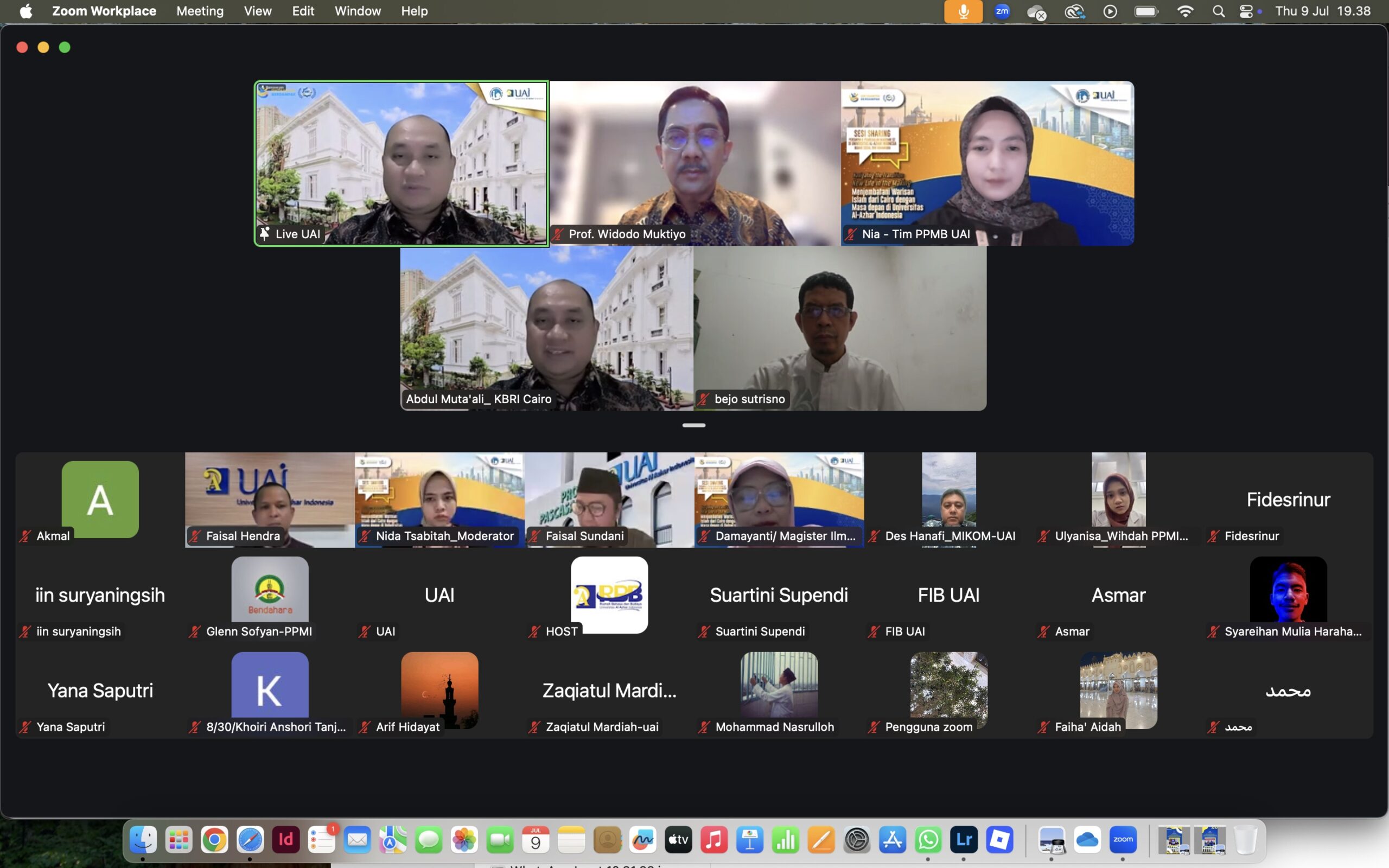Open Launchpad in the Dock
This screenshot has height=868, width=1389.
pos(179,840)
